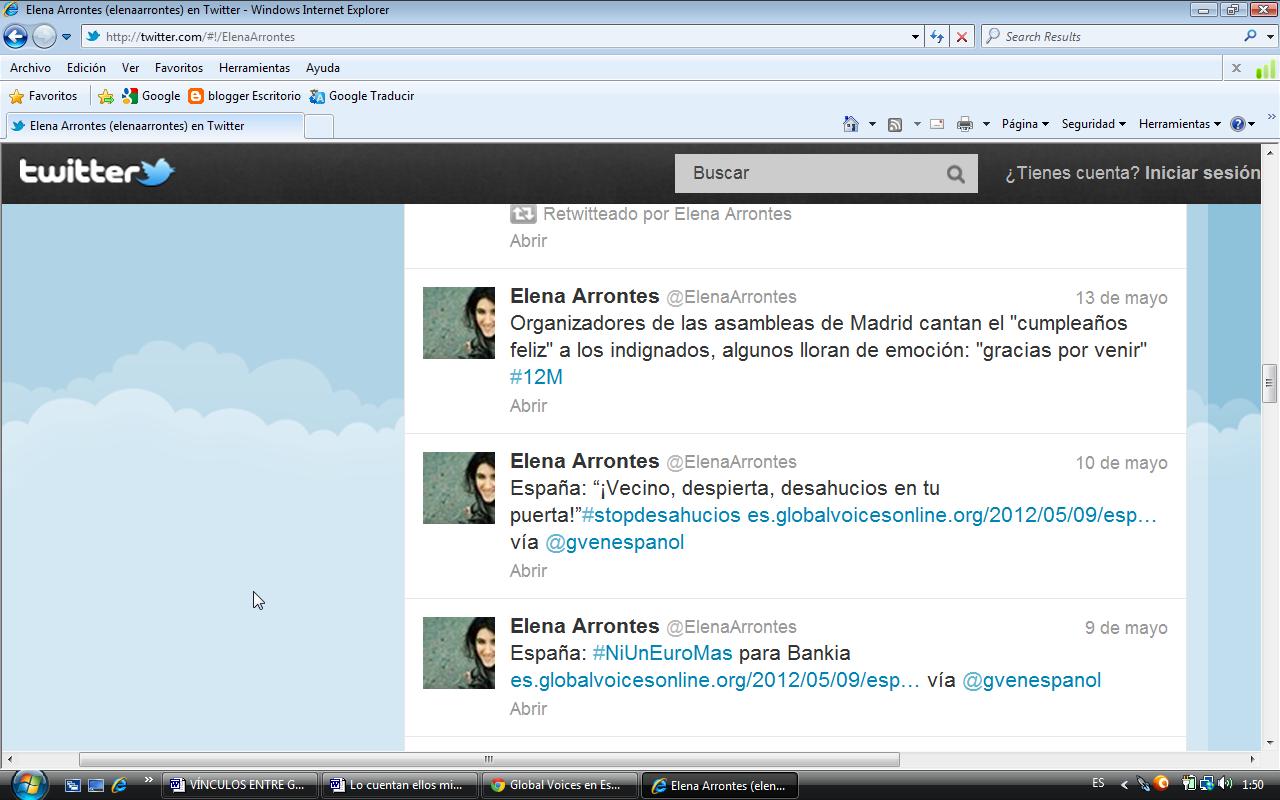Open the globalvoicesonline link in Bankia tweet

[715, 680]
